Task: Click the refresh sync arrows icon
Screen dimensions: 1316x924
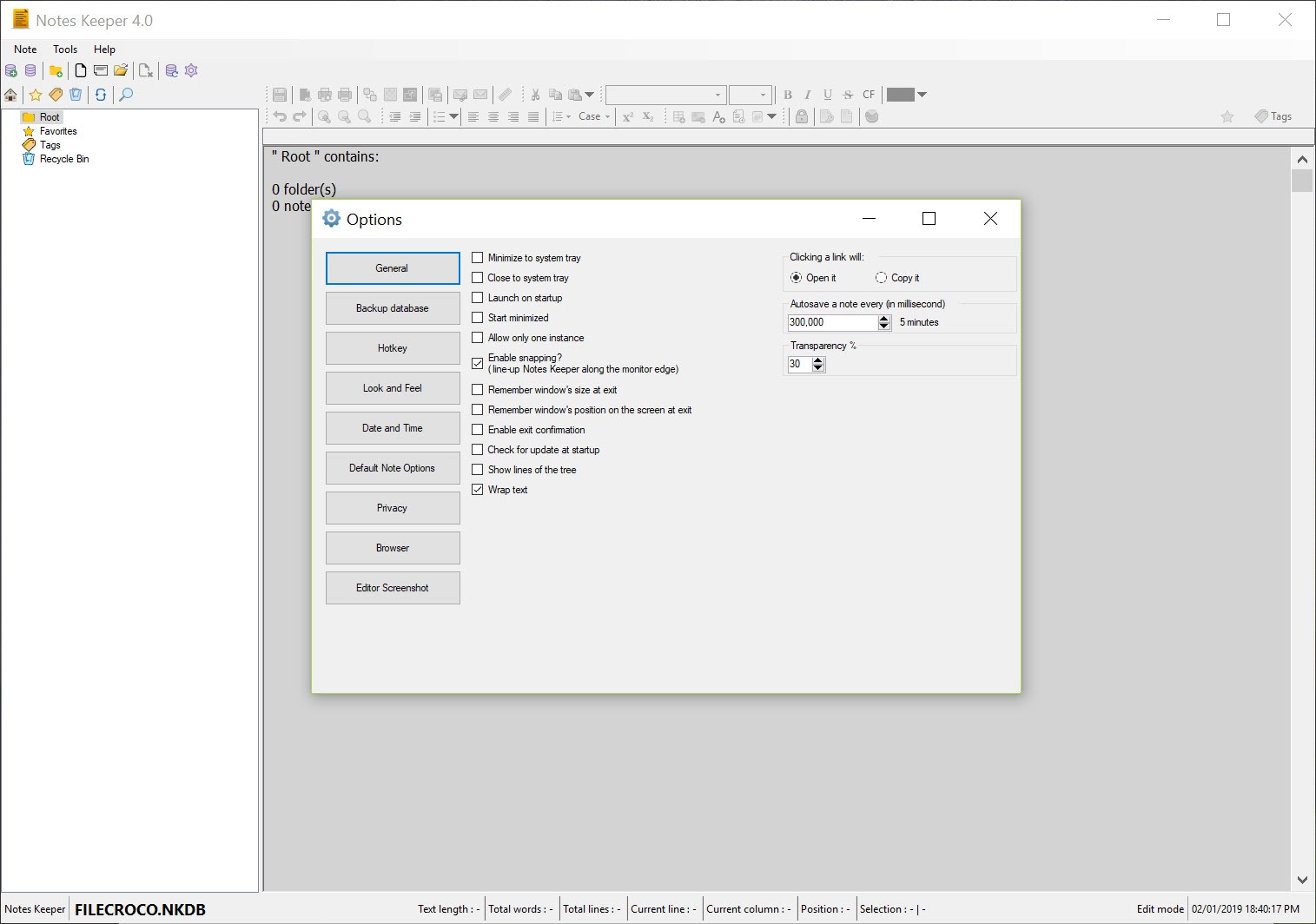Action: [101, 95]
